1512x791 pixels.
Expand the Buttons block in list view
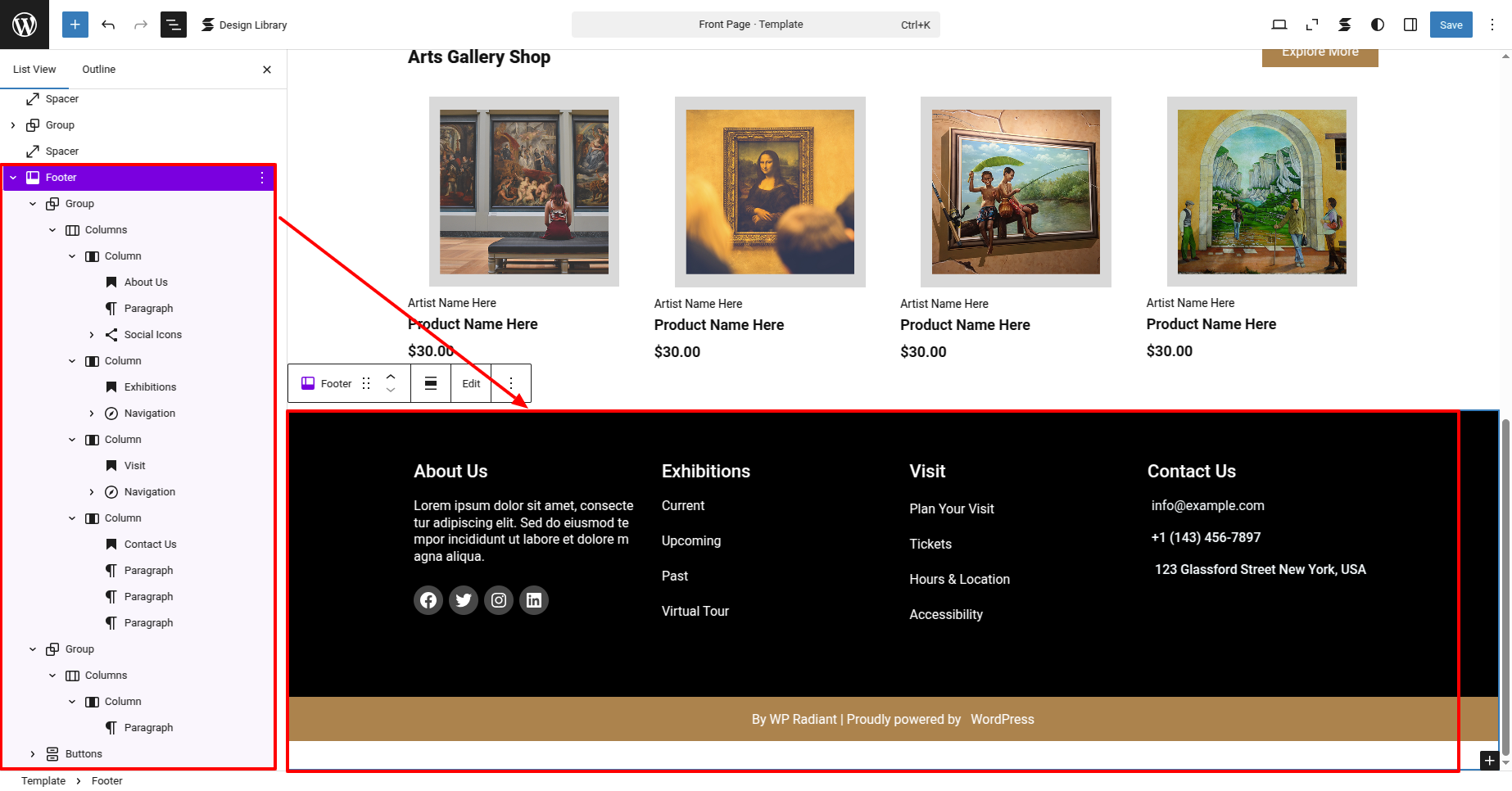[x=33, y=754]
